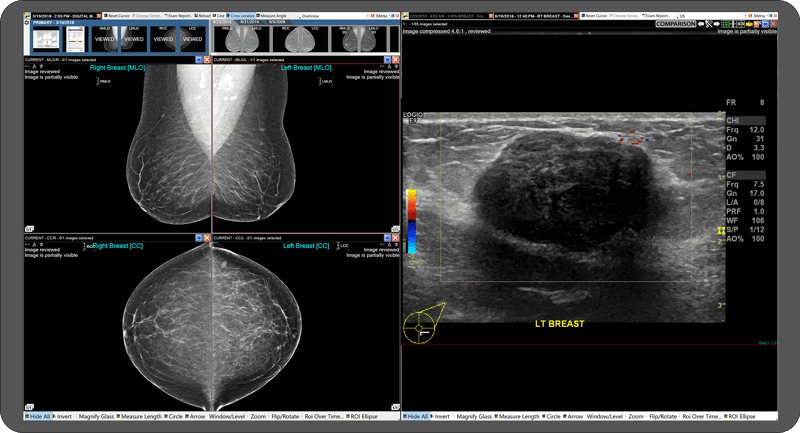Select Flip/Rotate in the right bottom toolbar
The image size is (800, 433).
(x=662, y=417)
